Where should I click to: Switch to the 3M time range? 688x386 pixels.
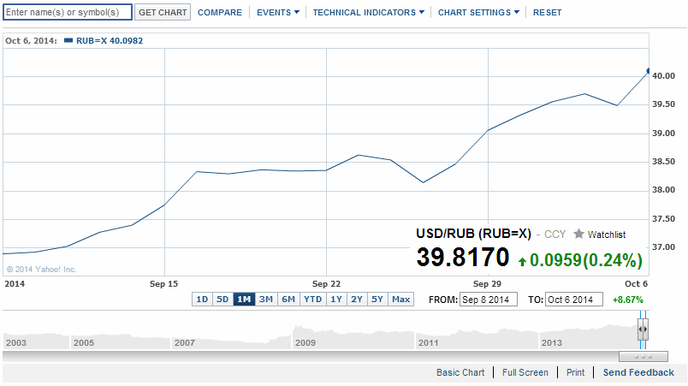266,299
